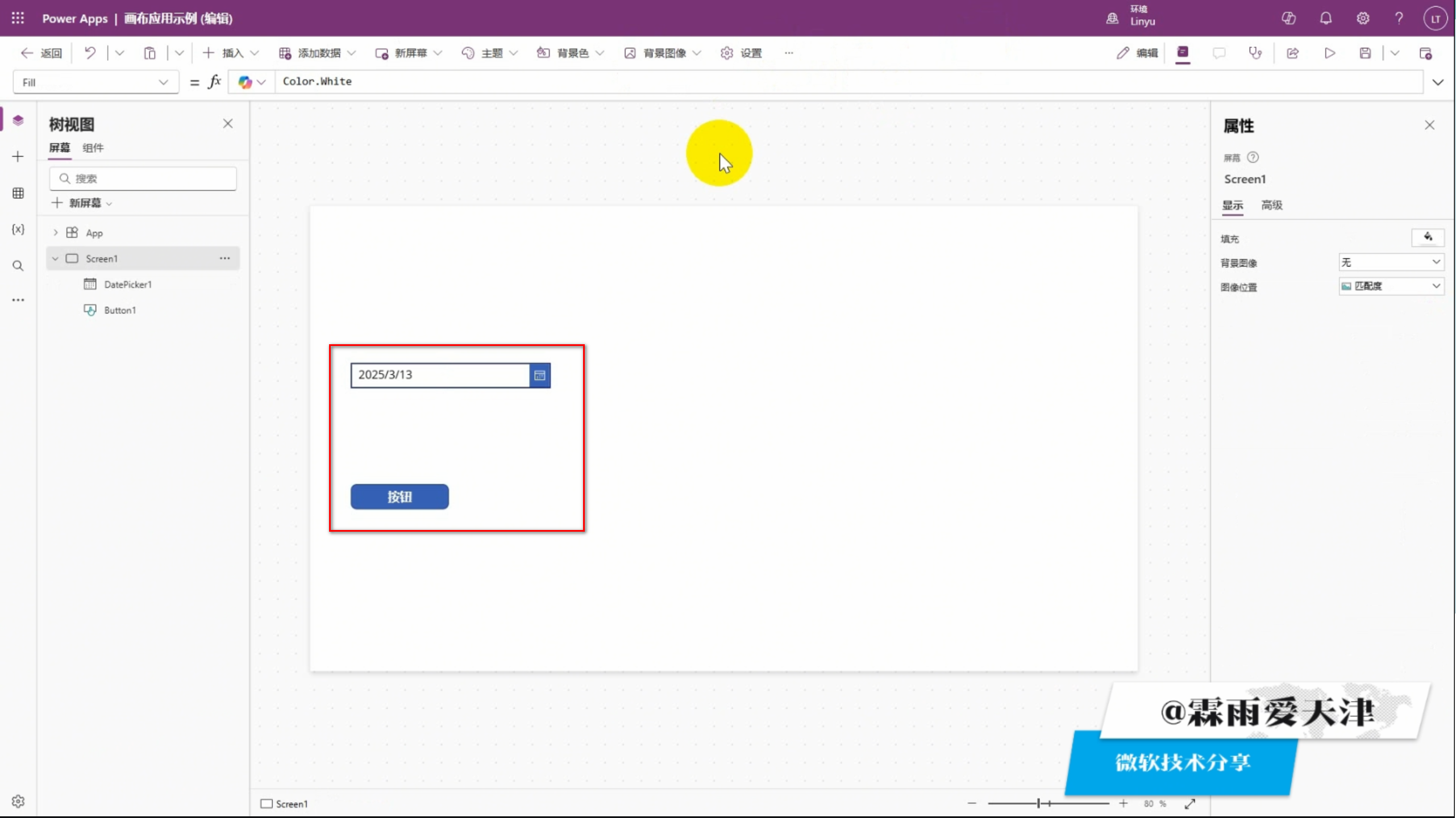Click the preview app play icon
The width and height of the screenshot is (1456, 818).
[x=1329, y=53]
